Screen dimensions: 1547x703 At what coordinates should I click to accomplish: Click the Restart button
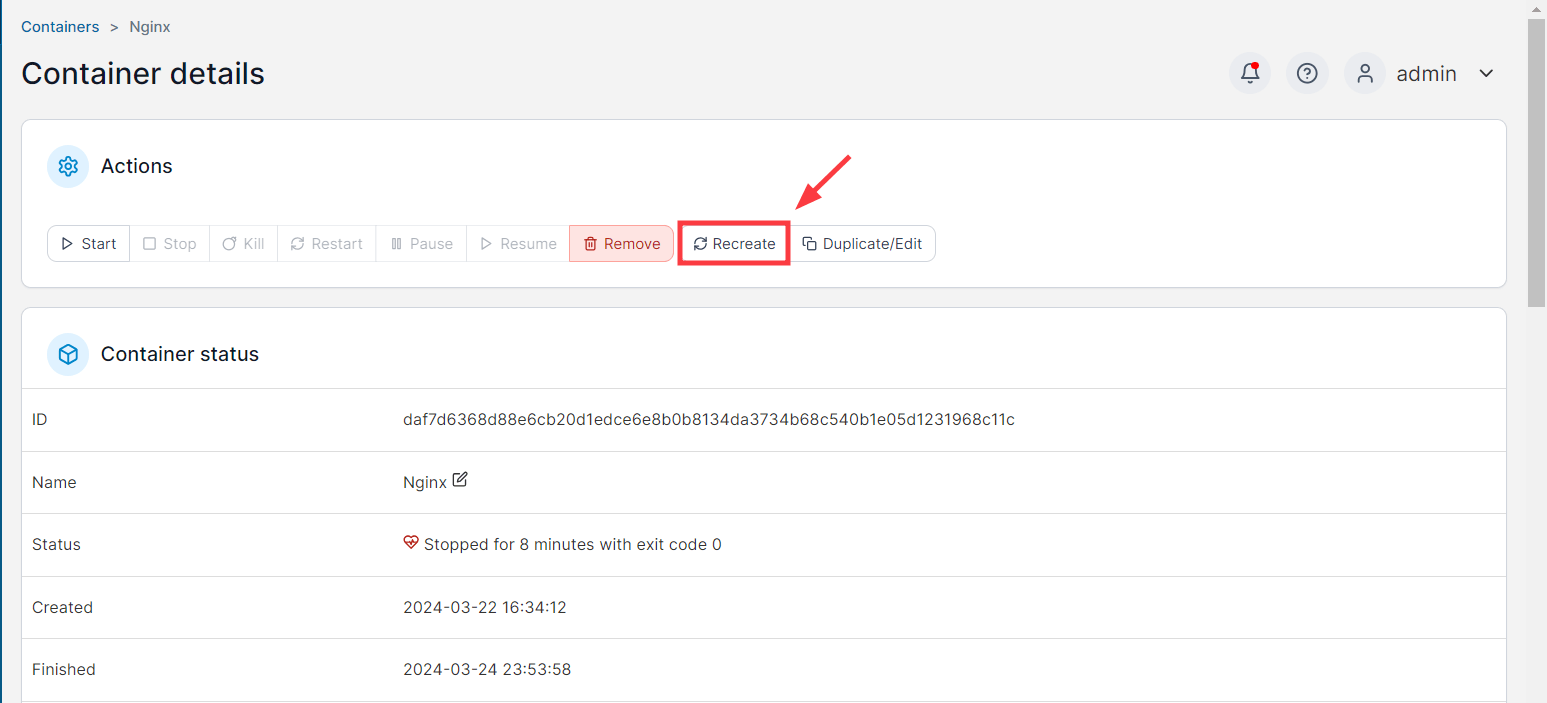coord(326,244)
